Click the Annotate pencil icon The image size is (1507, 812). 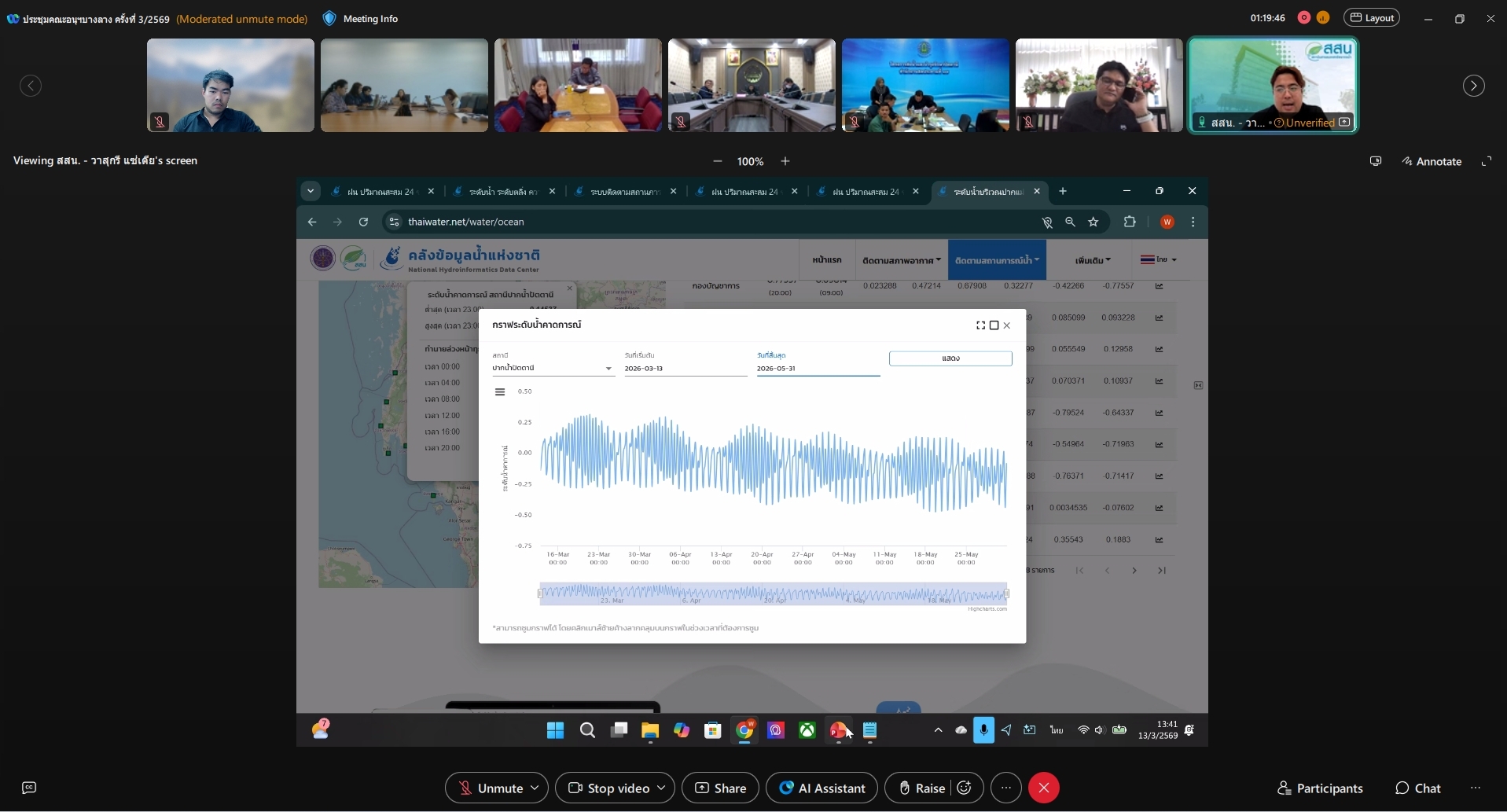(x=1407, y=161)
